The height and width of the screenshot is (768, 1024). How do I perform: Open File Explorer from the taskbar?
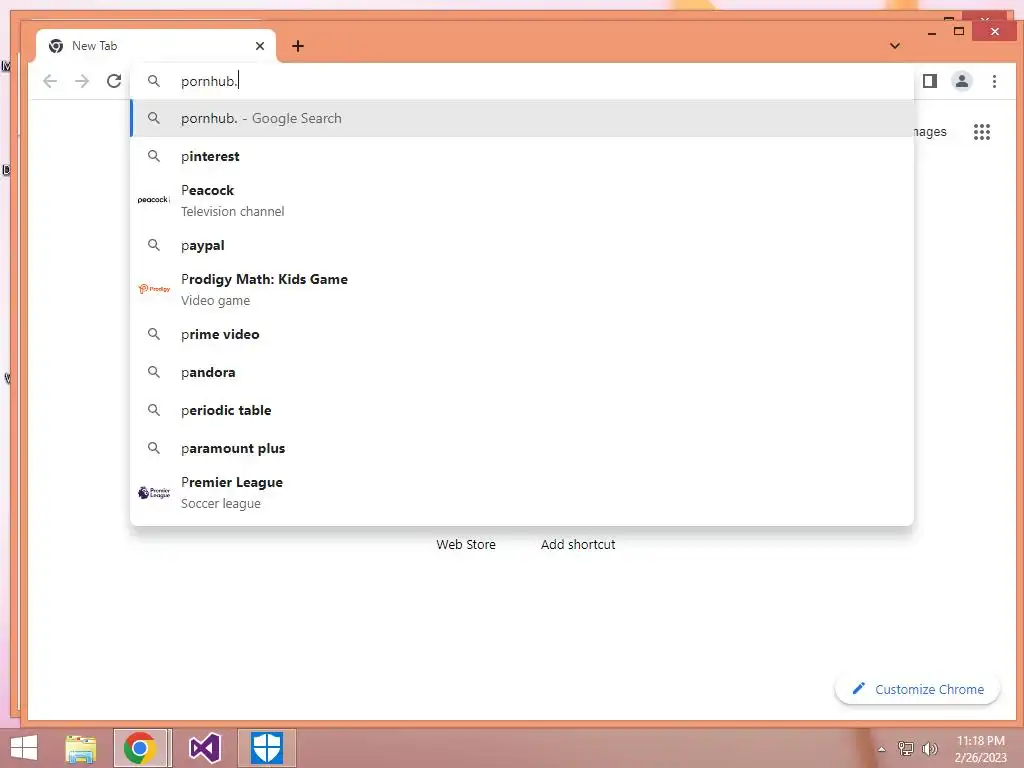coord(81,748)
